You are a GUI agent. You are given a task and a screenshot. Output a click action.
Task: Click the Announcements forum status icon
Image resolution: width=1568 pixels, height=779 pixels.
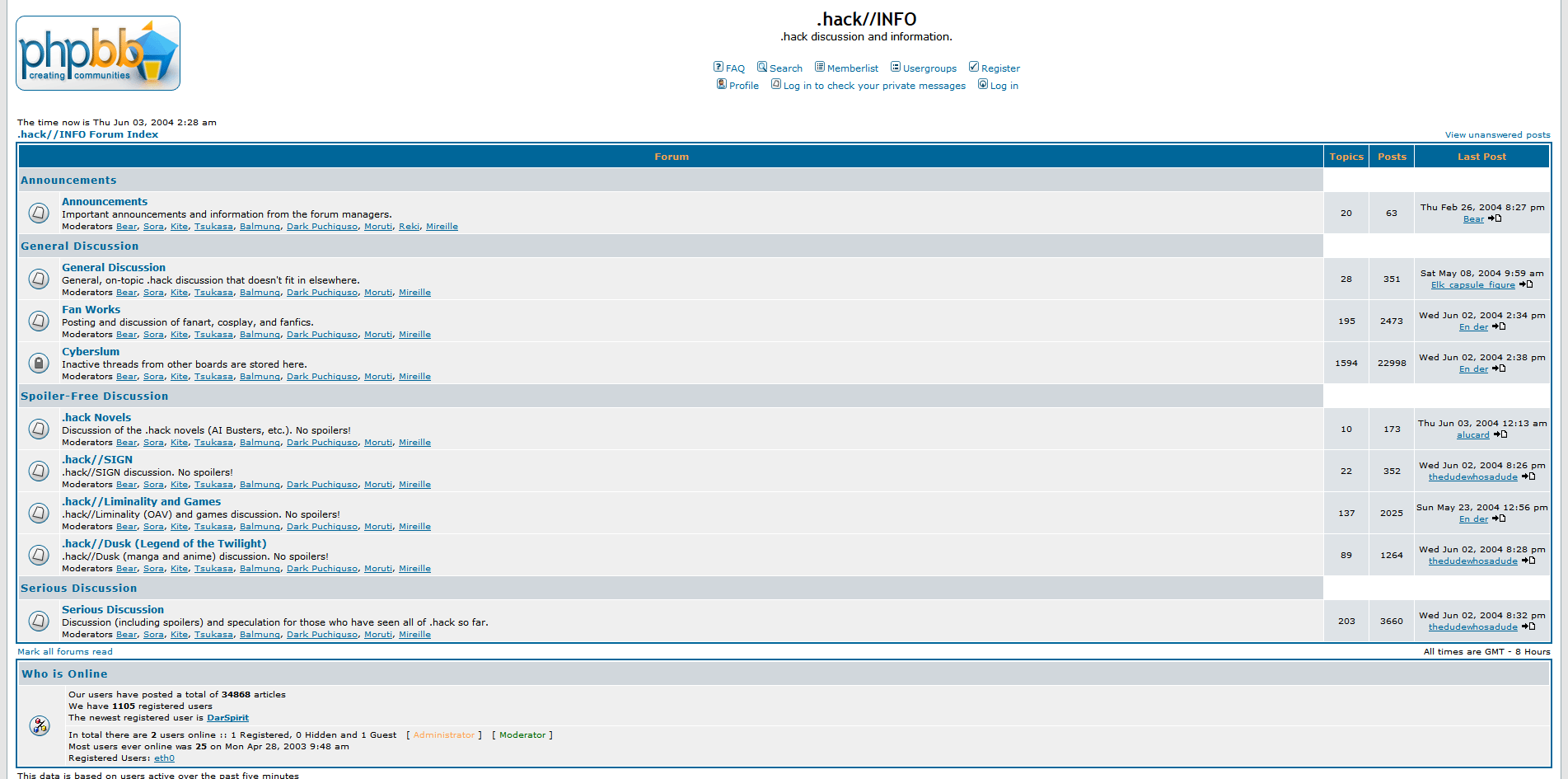[39, 214]
